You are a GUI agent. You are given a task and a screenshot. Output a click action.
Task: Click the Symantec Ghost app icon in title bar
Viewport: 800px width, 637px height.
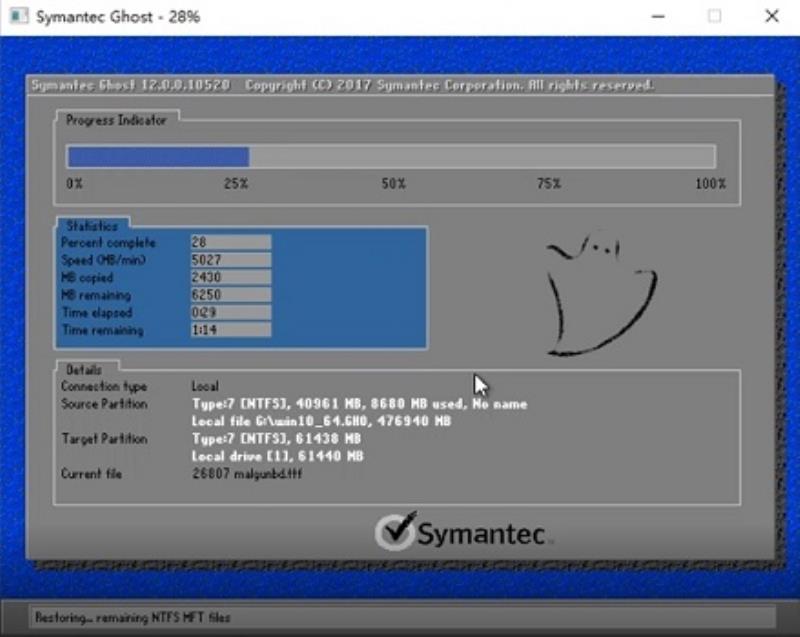pyautogui.click(x=19, y=16)
